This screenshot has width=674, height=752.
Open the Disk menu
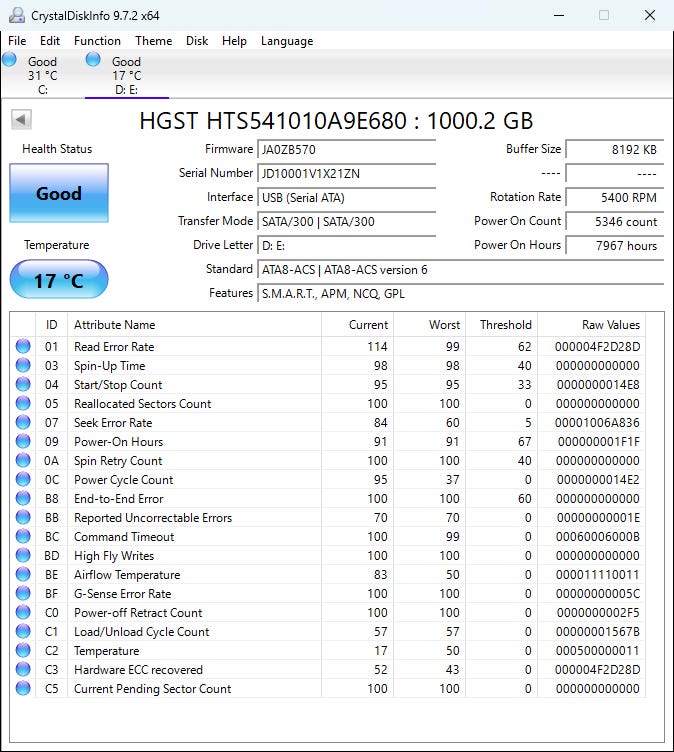pyautogui.click(x=197, y=41)
